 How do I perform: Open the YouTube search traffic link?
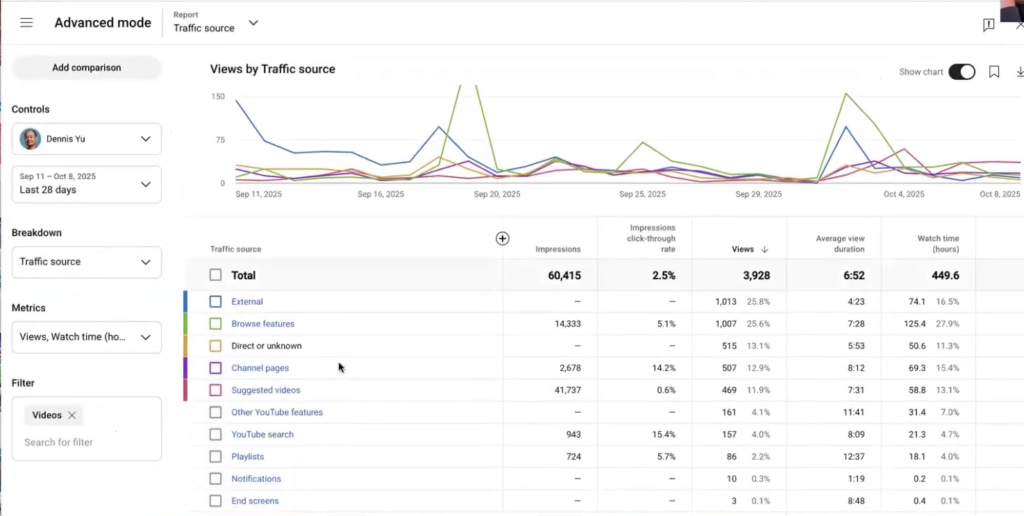(x=262, y=435)
